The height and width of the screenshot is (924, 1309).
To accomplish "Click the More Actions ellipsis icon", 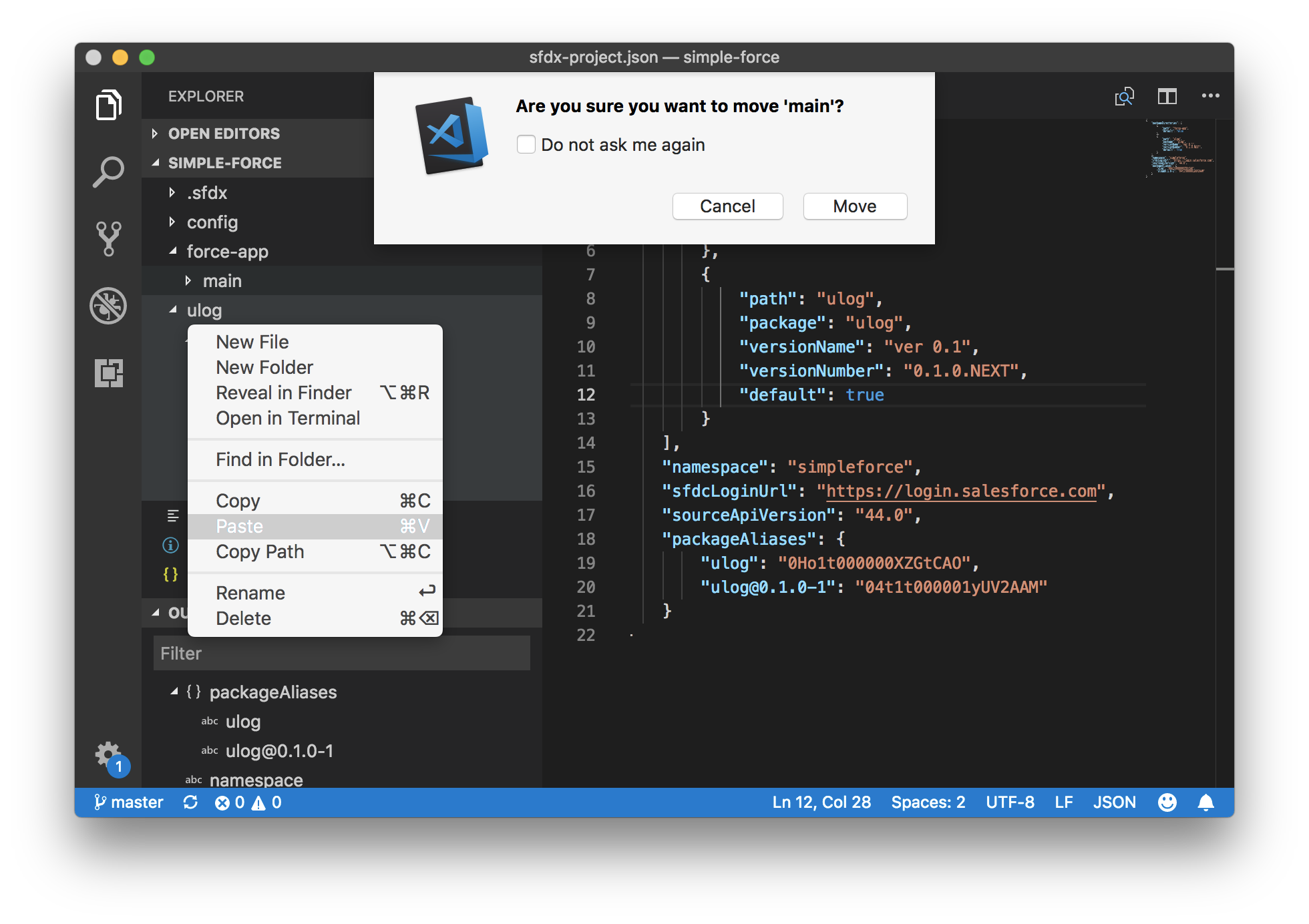I will pyautogui.click(x=1210, y=96).
